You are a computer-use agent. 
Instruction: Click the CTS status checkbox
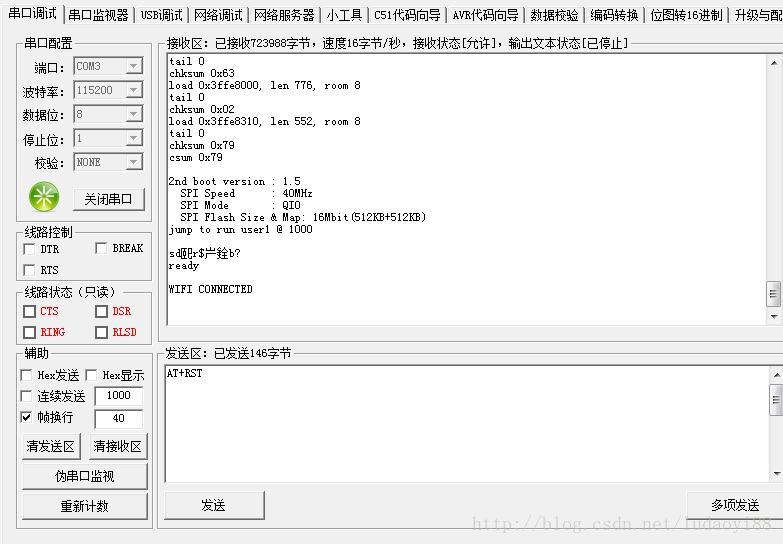[x=29, y=311]
